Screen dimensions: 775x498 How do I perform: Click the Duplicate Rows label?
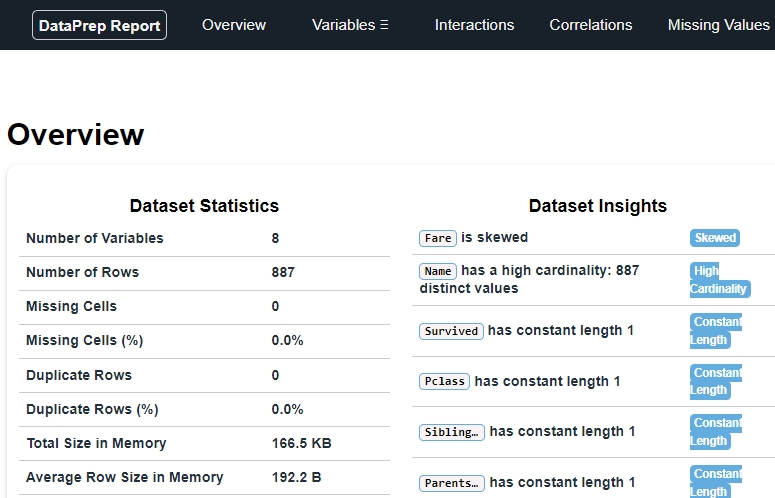pos(79,375)
